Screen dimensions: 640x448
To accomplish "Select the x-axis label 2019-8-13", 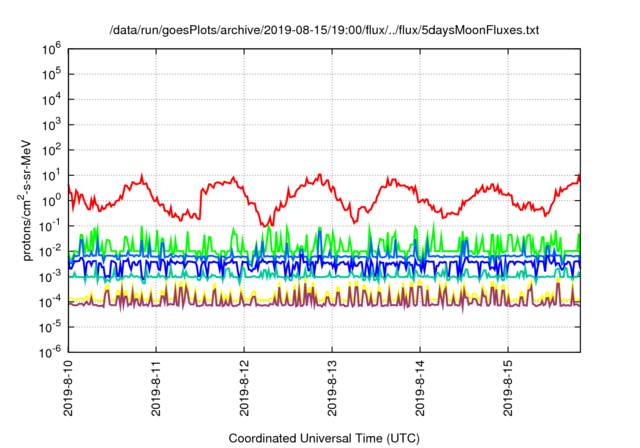I will 332,388.
